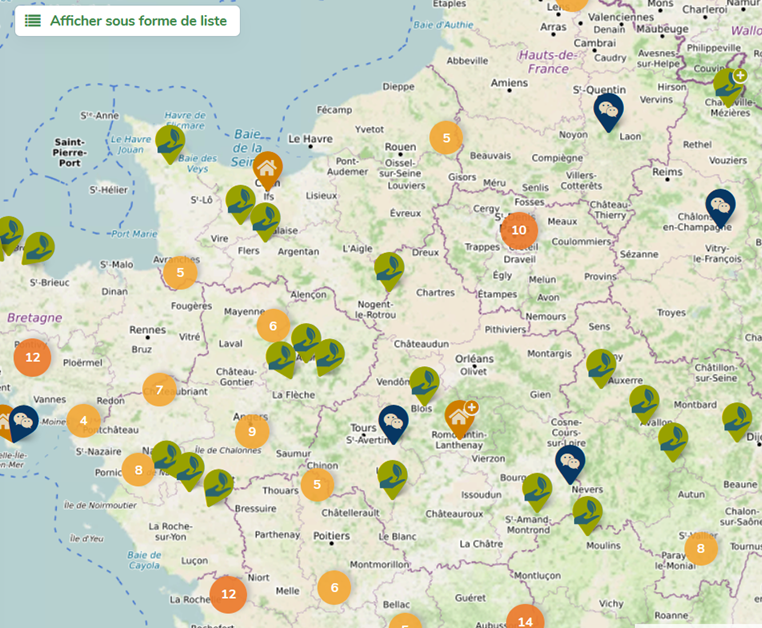Click the green leaf marker near Moulins
Viewport: 762px width, 628px height.
pyautogui.click(x=588, y=514)
